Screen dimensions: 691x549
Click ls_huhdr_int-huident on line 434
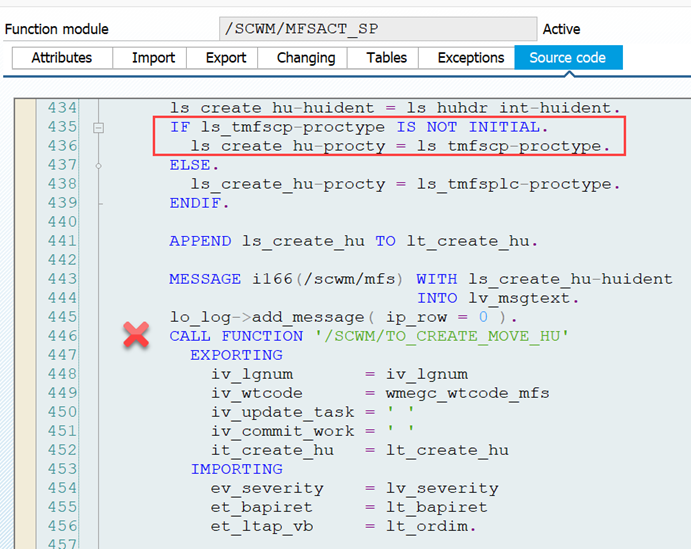pyautogui.click(x=509, y=108)
